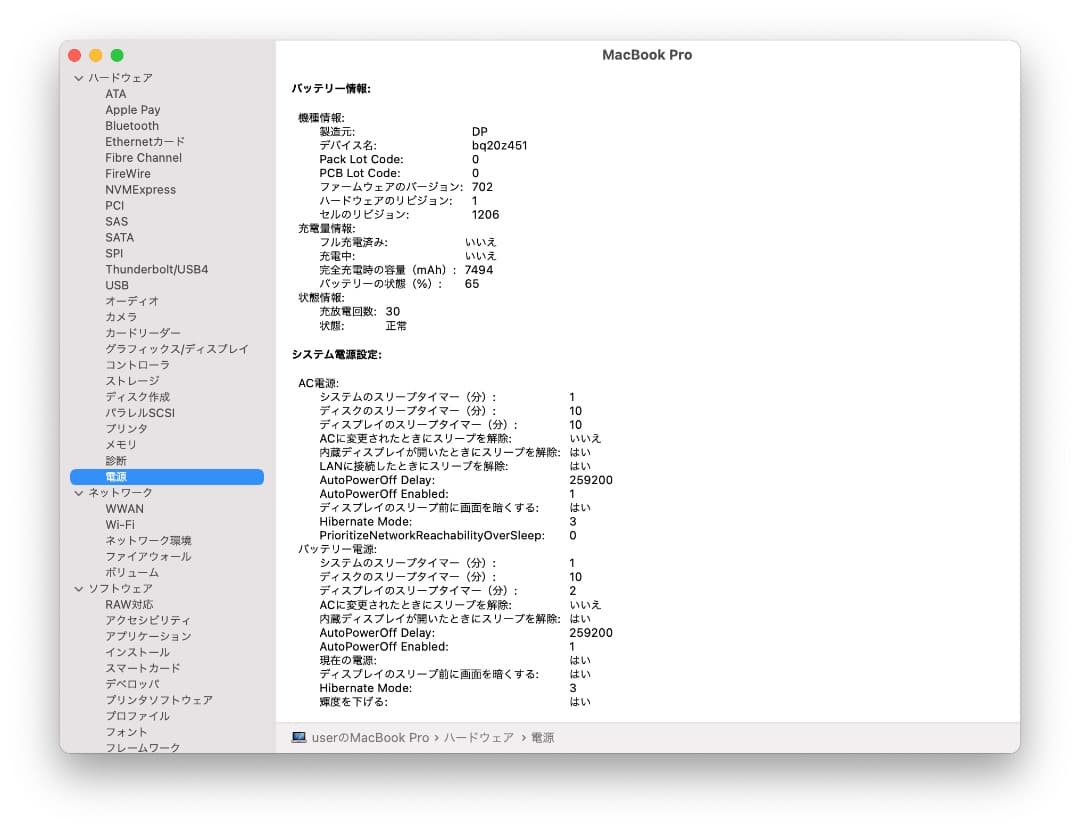Collapse the ネットワーク section
The image size is (1080, 832).
[x=77, y=493]
